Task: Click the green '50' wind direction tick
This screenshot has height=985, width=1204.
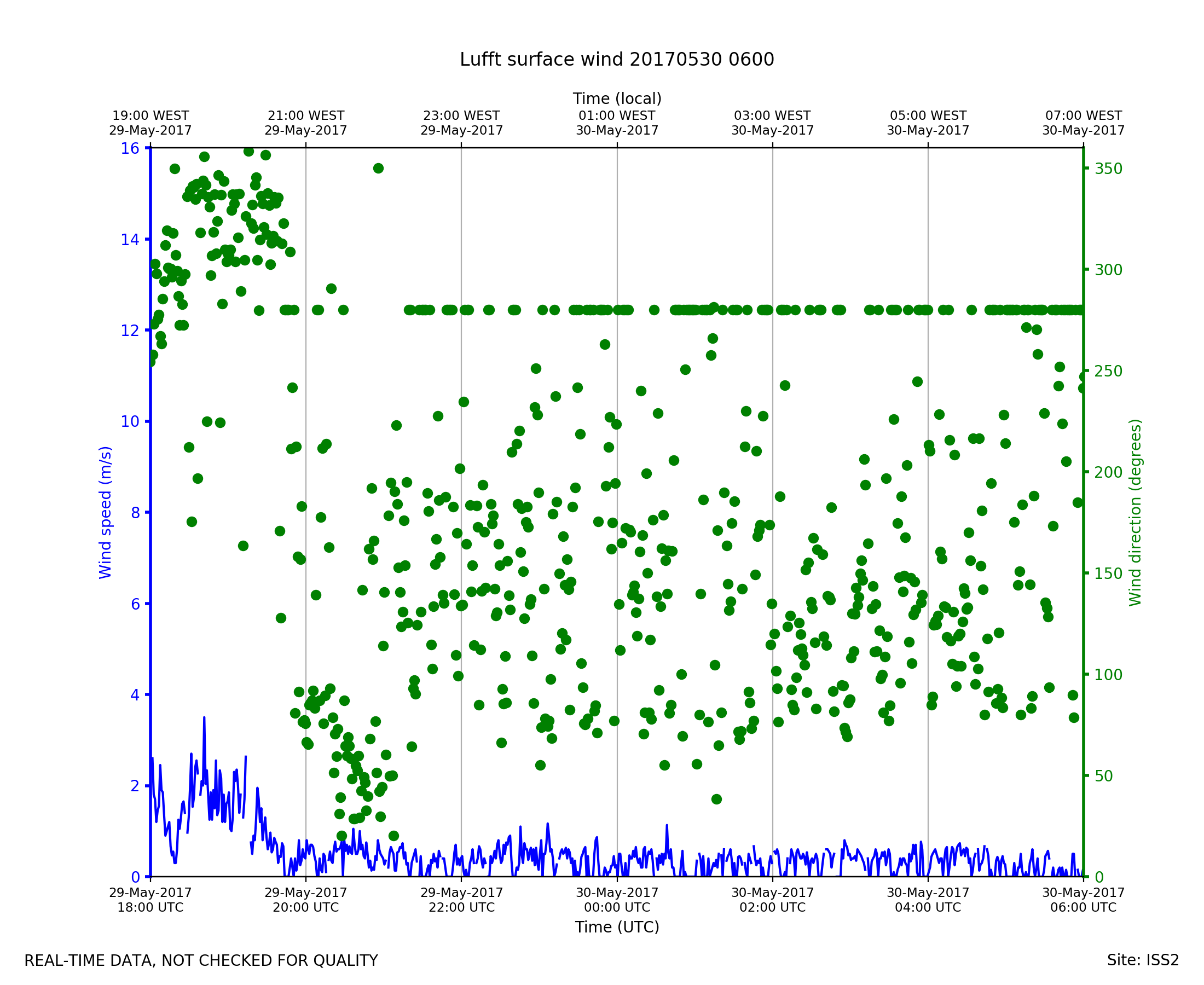Action: [1103, 776]
